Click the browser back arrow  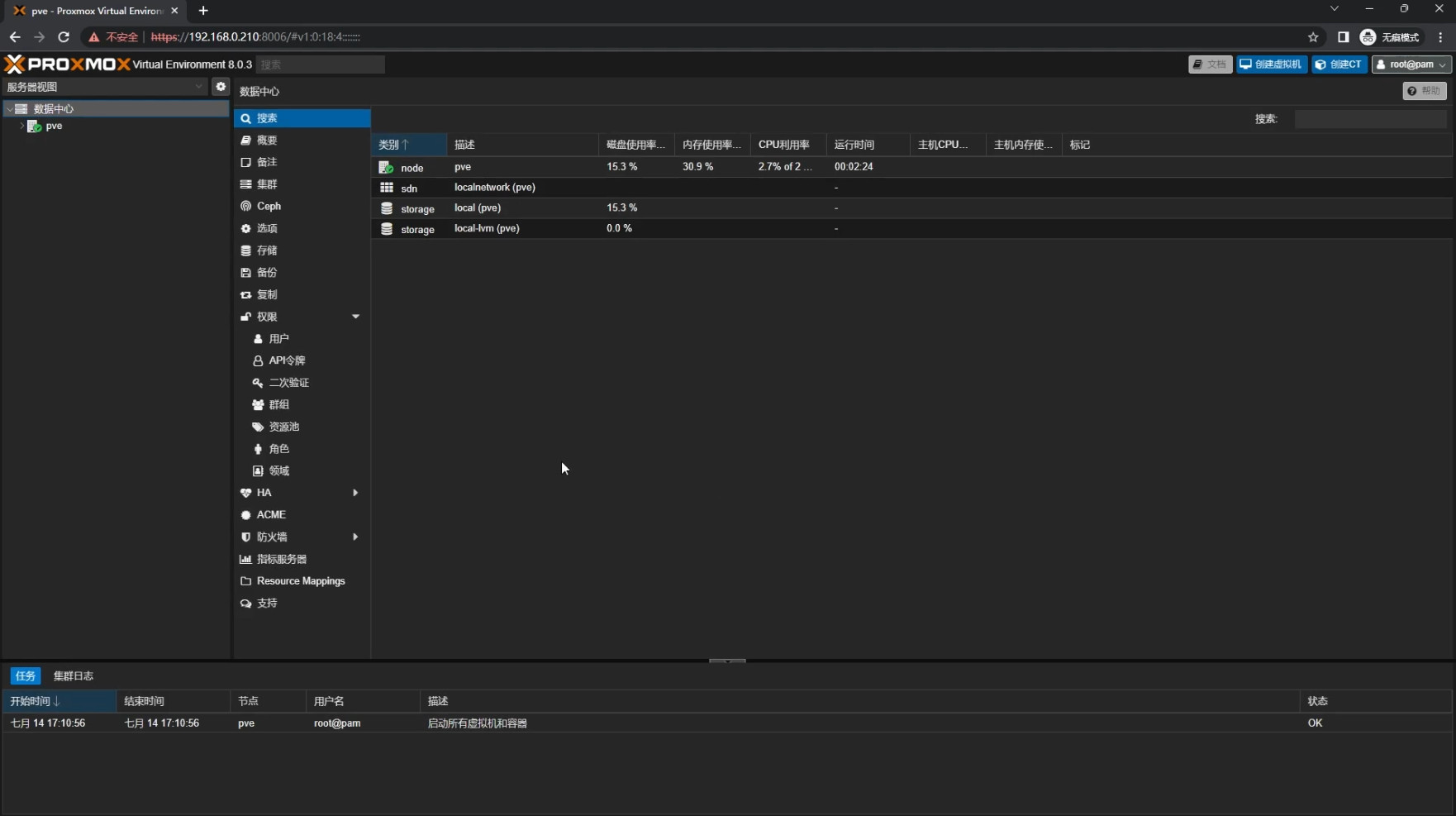click(15, 37)
